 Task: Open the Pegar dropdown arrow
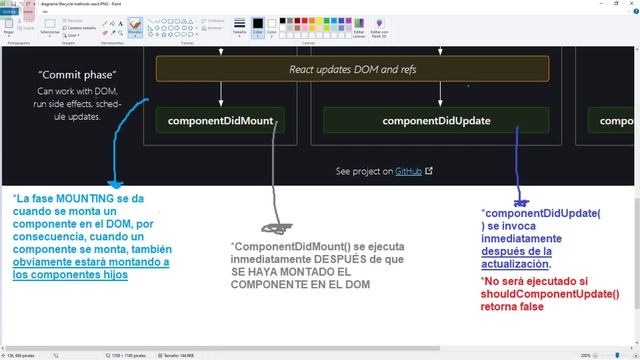pyautogui.click(x=9, y=36)
